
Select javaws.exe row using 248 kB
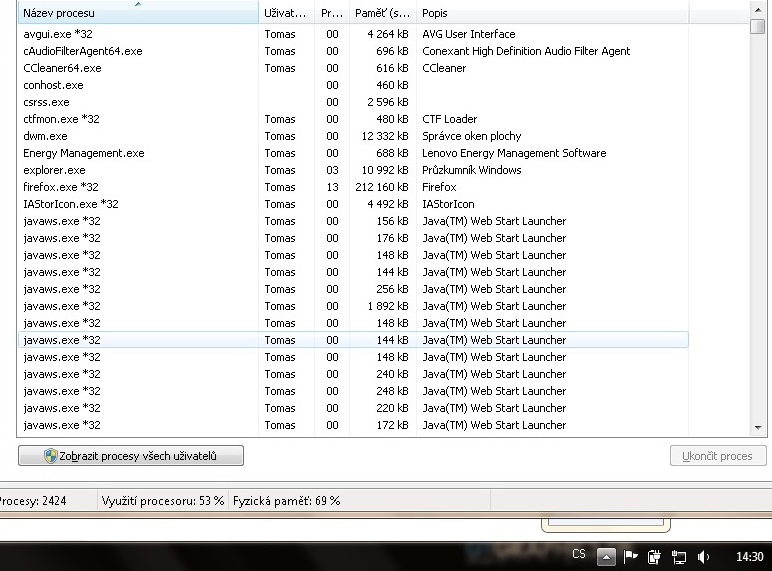click(353, 391)
